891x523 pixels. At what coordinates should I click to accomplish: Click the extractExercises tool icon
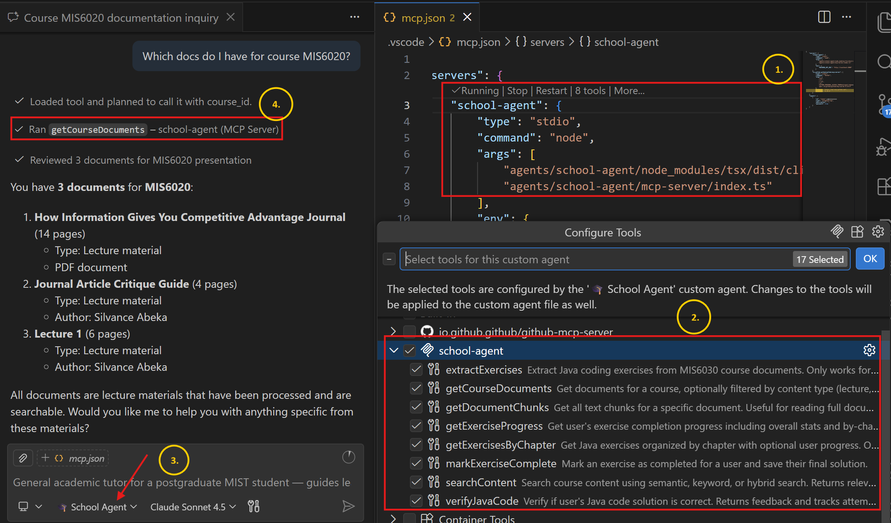click(434, 370)
